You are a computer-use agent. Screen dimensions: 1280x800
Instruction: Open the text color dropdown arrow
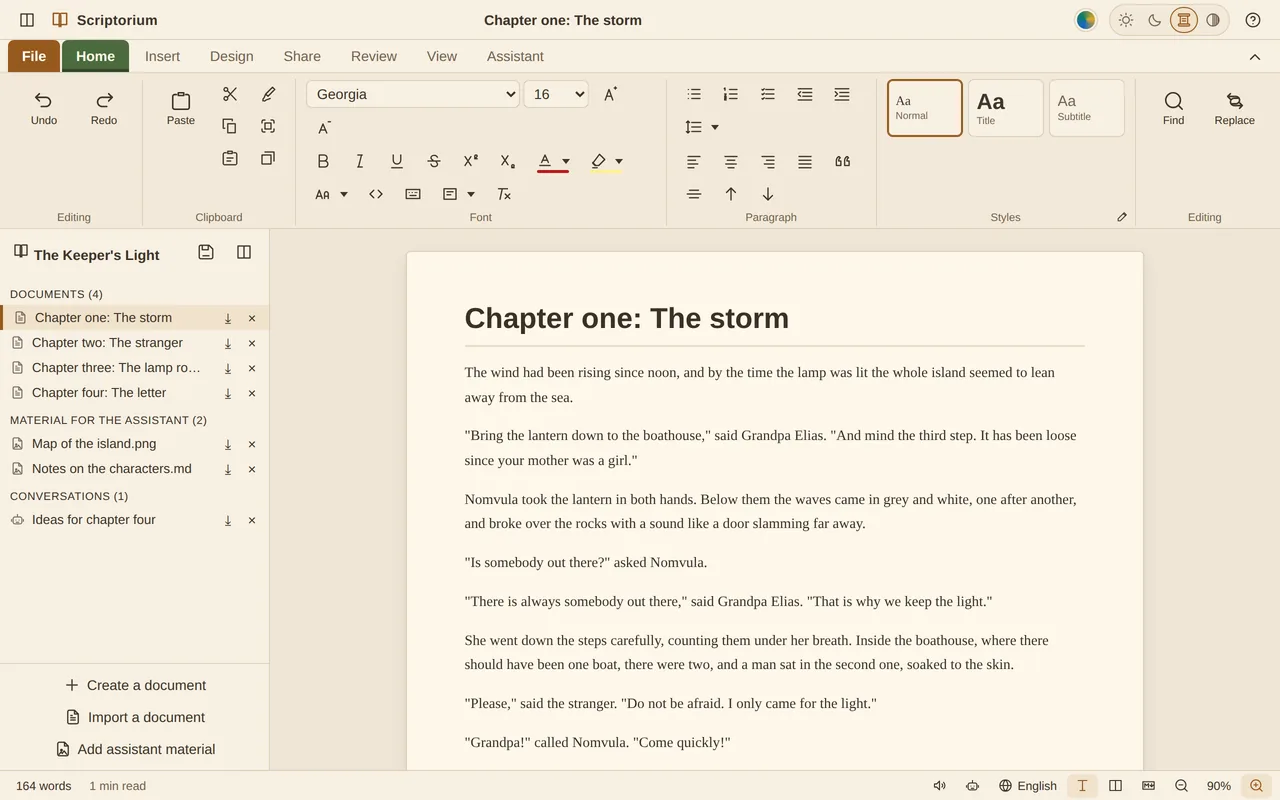(566, 161)
